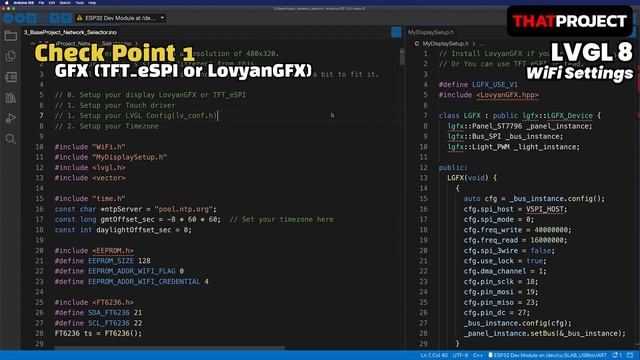Click '#define EEPROM_ADDR_WIFI_CREDENTIAL 4' line
The width and height of the screenshot is (640, 360).
pyautogui.click(x=131, y=282)
